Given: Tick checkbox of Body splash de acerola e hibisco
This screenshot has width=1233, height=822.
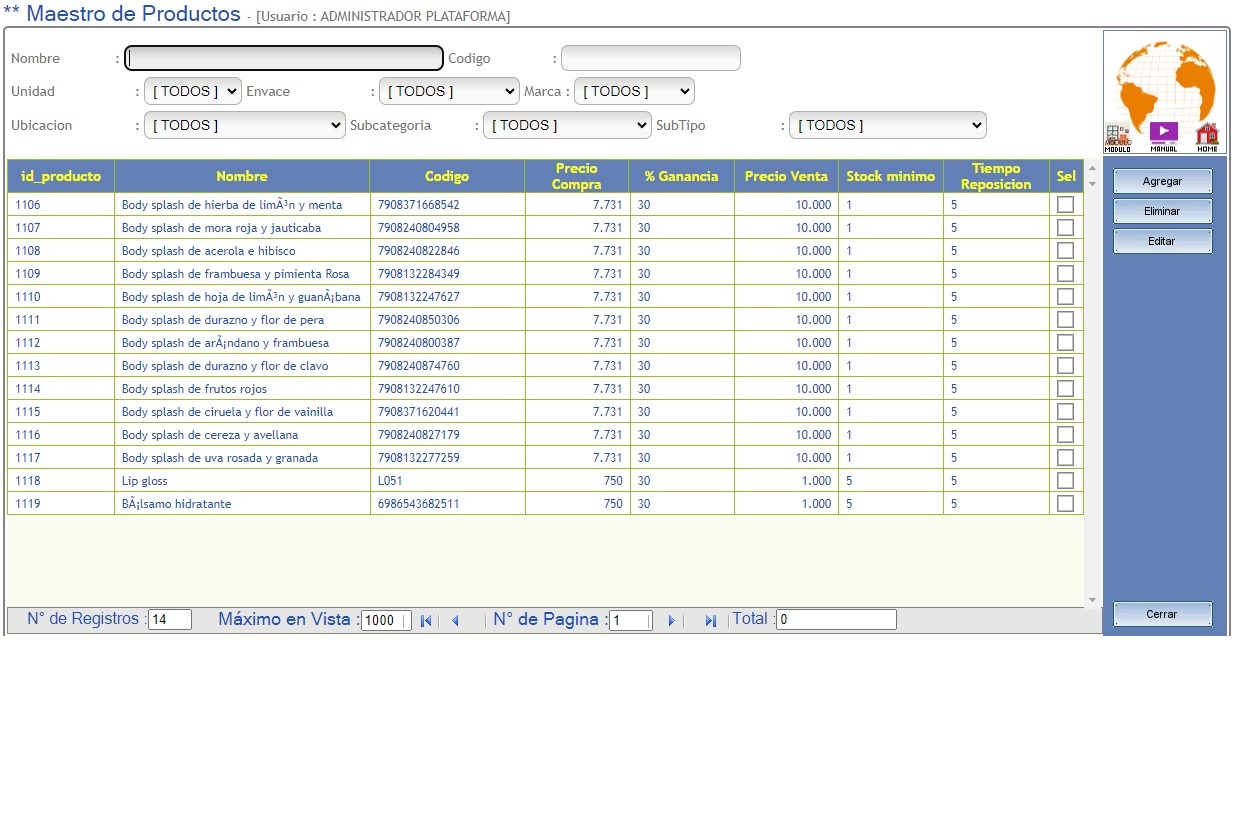Looking at the screenshot, I should coord(1065,250).
